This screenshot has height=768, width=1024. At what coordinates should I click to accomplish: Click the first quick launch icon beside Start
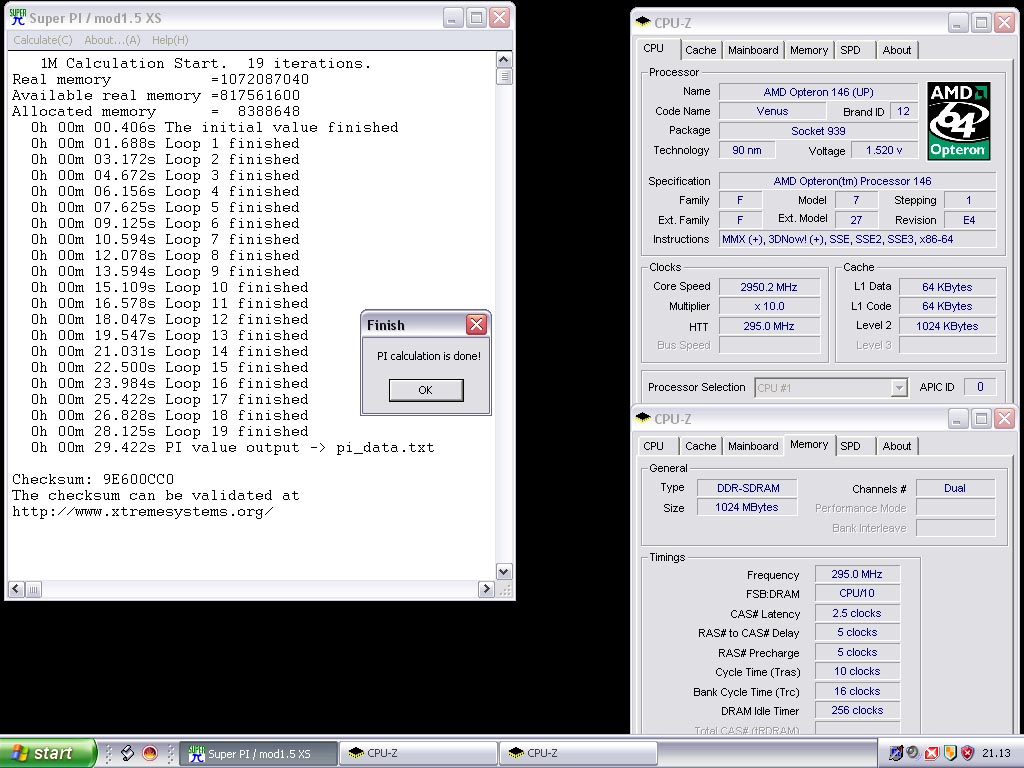point(127,753)
